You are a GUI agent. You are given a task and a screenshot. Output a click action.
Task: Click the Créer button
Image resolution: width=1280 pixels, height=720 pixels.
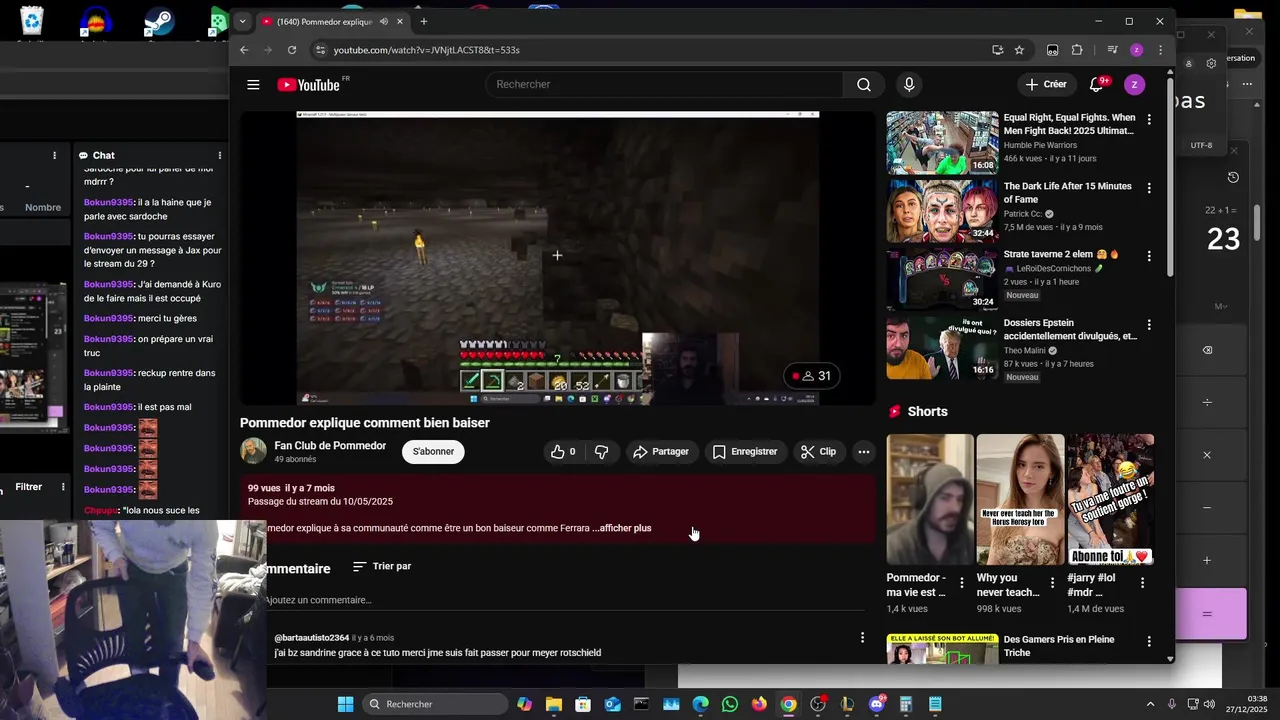click(x=1046, y=85)
